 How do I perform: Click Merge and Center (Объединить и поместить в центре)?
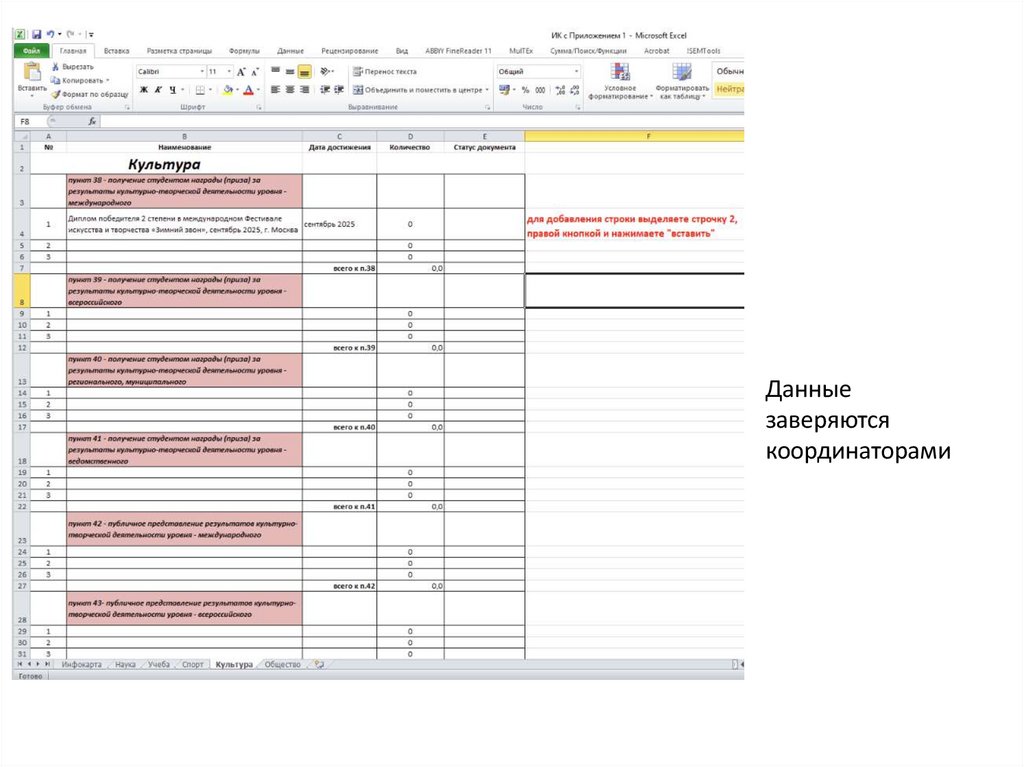click(418, 90)
